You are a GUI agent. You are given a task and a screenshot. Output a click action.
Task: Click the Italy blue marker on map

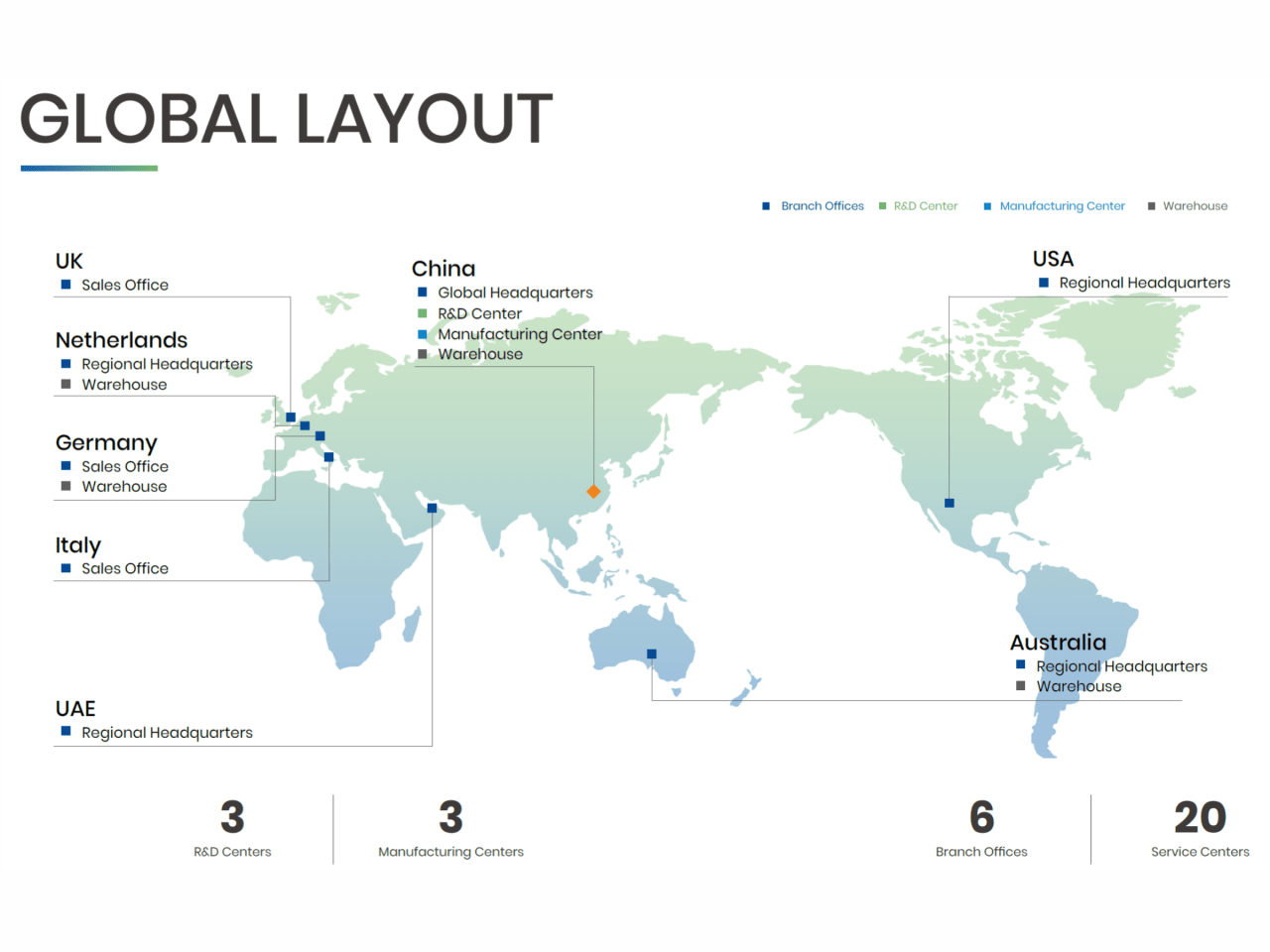(328, 457)
